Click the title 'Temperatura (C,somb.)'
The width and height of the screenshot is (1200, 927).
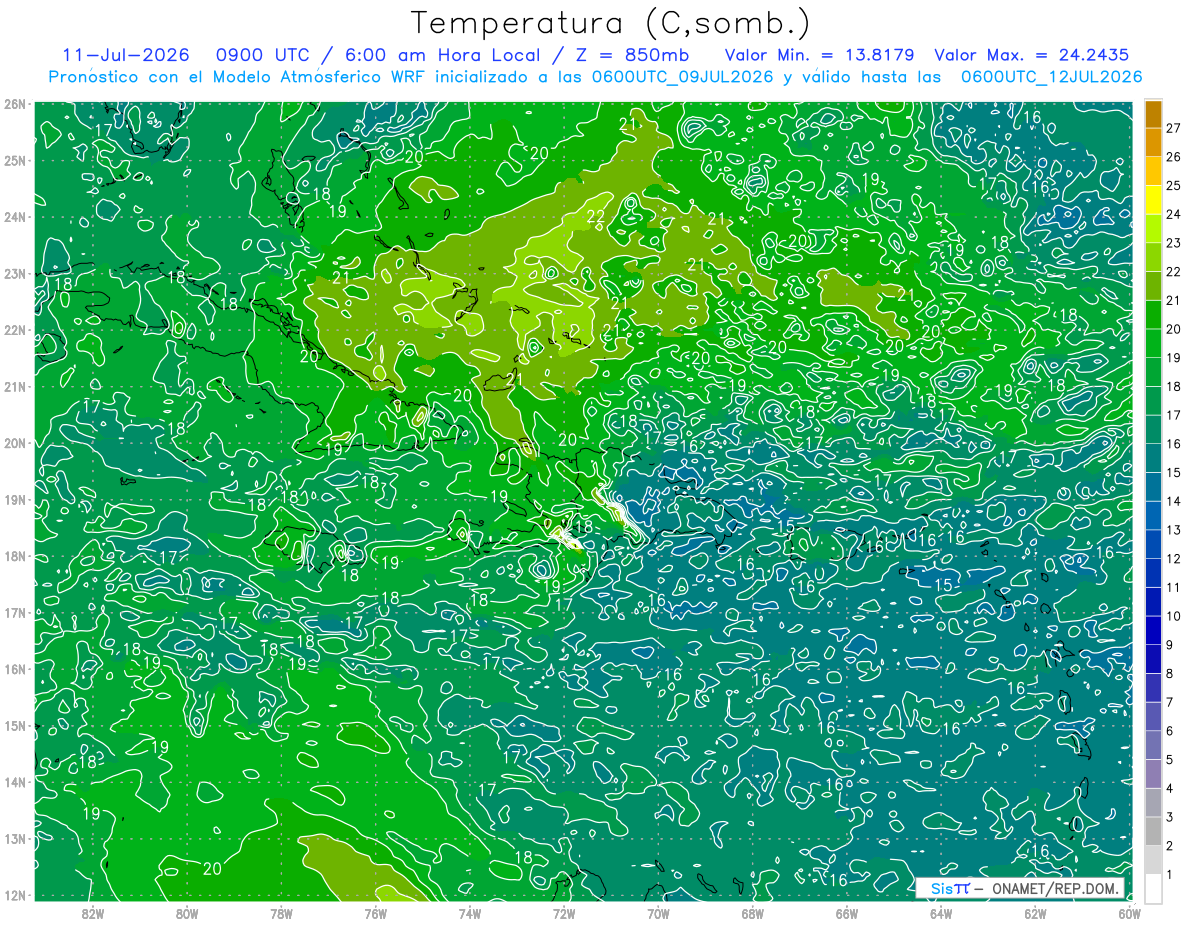(x=611, y=23)
